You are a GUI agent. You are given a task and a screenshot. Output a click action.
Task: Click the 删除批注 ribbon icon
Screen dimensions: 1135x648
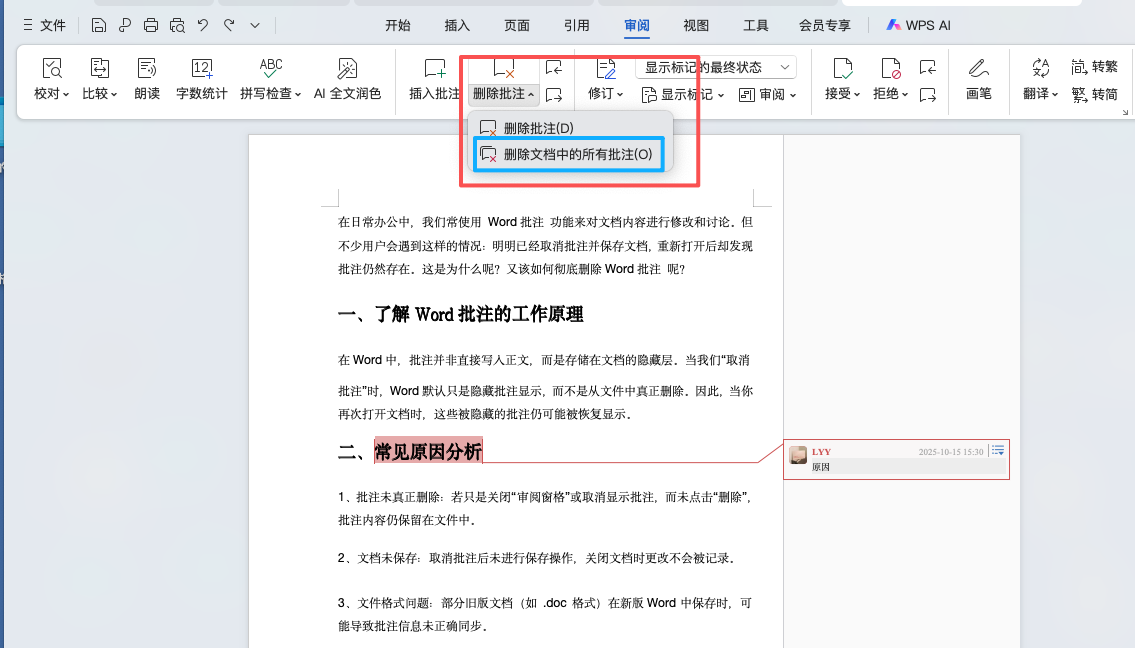(x=503, y=70)
